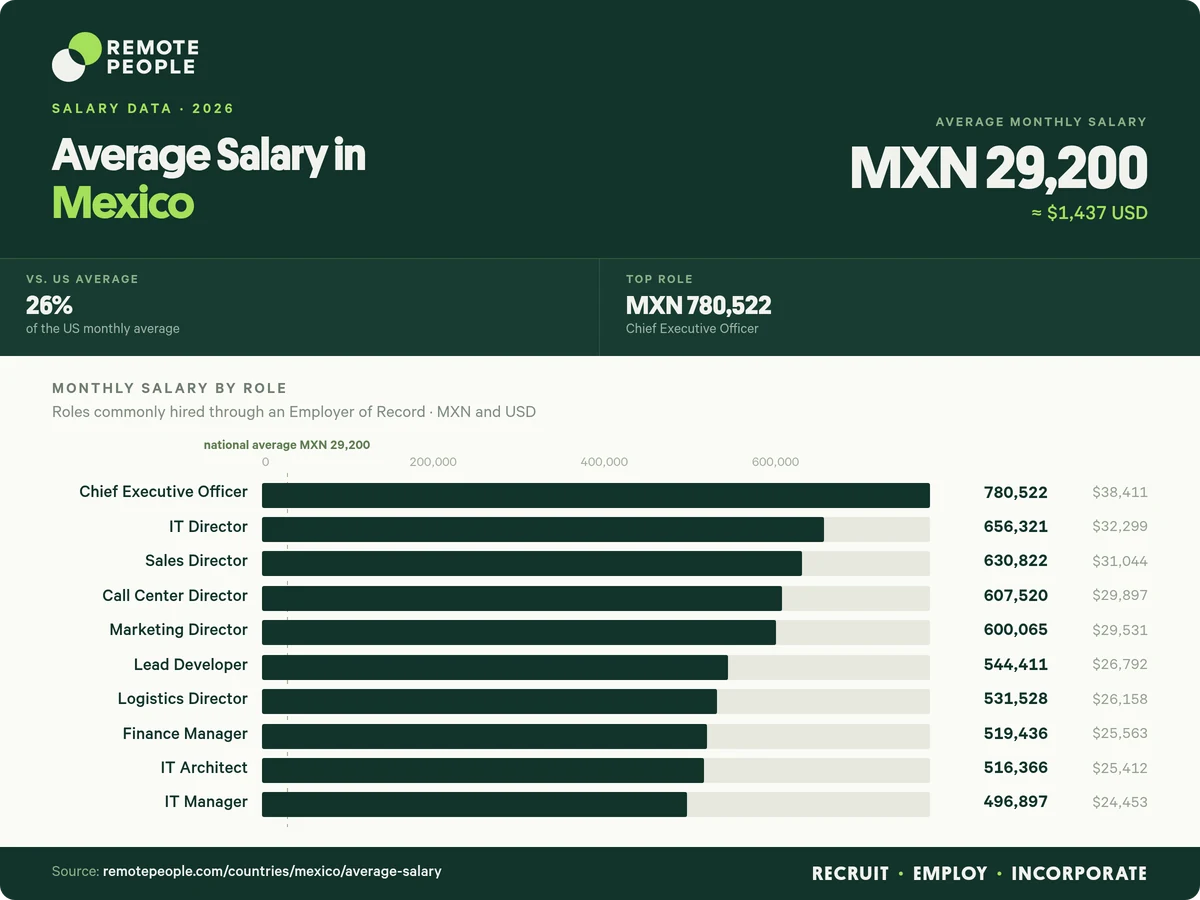Click the 'Lead Developer' row label

click(x=191, y=664)
